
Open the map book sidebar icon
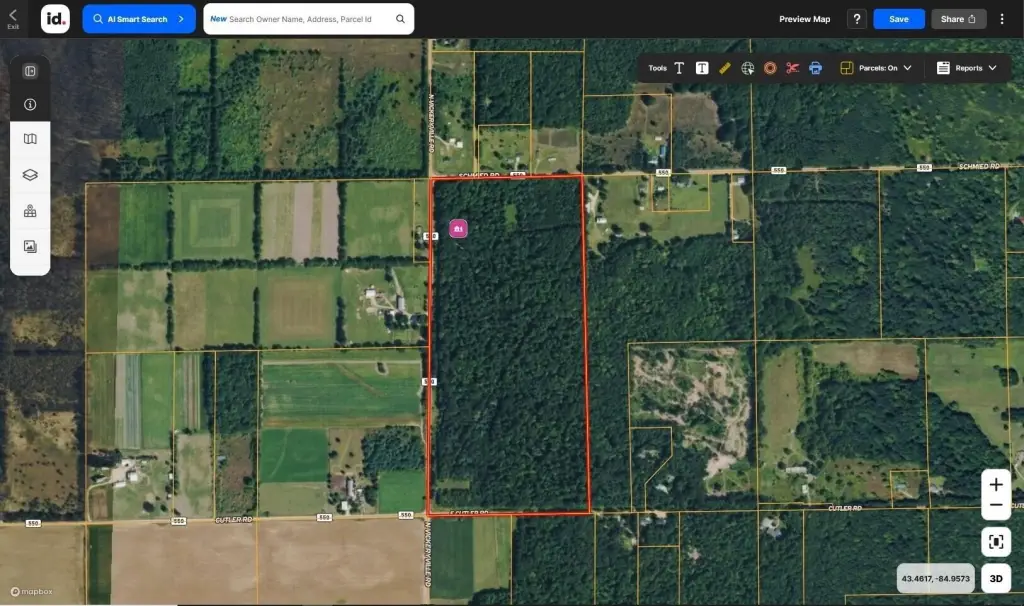[x=30, y=138]
